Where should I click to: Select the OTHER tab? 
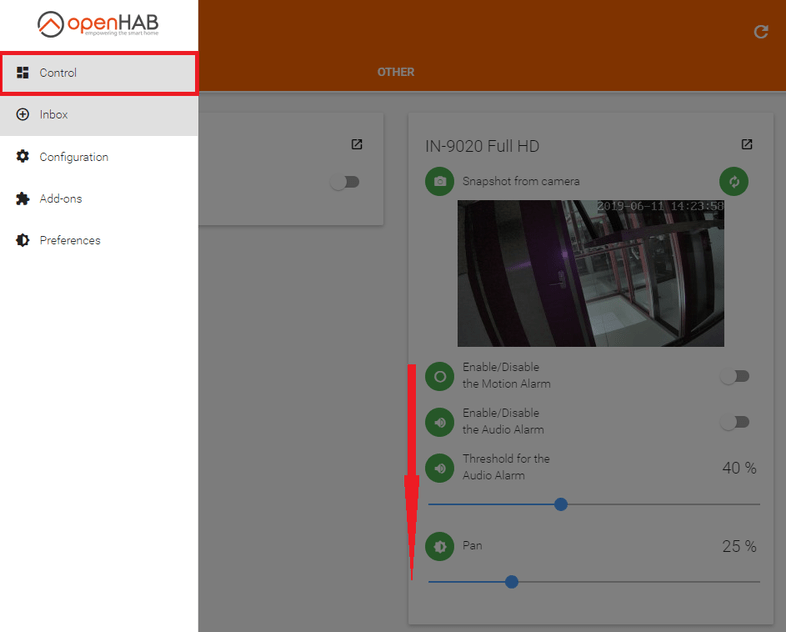(395, 72)
